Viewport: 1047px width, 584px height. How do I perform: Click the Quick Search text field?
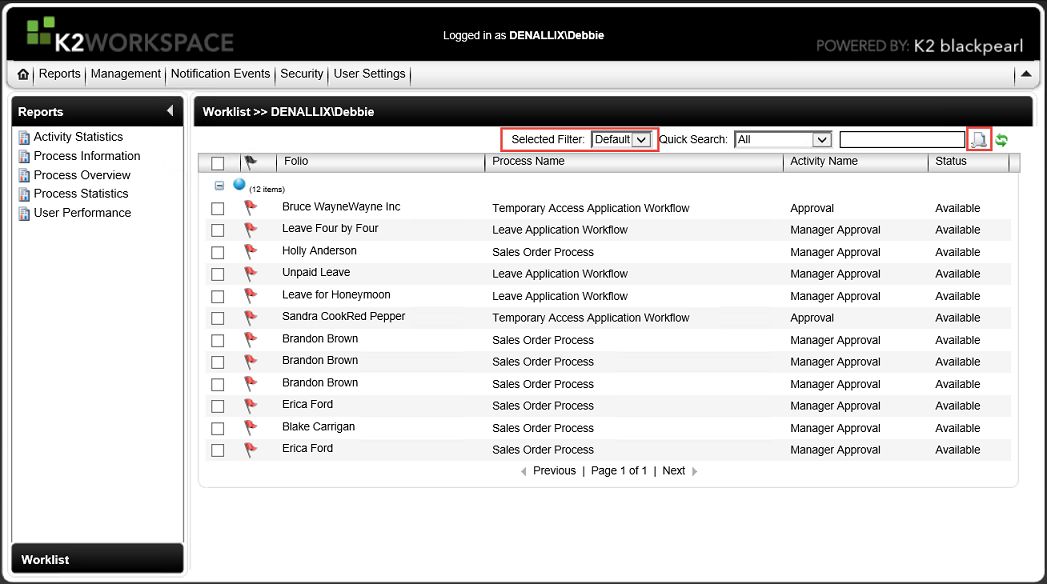coord(902,140)
